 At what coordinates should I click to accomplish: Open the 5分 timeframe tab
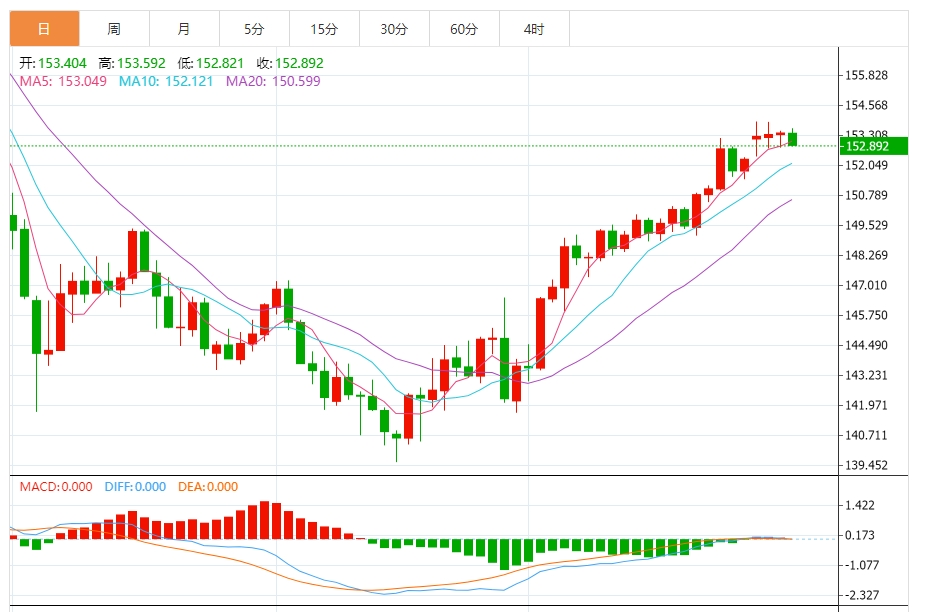click(x=254, y=28)
